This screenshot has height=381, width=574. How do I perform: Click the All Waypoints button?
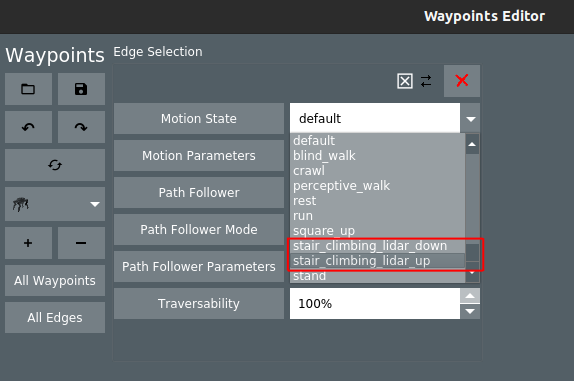pyautogui.click(x=55, y=280)
